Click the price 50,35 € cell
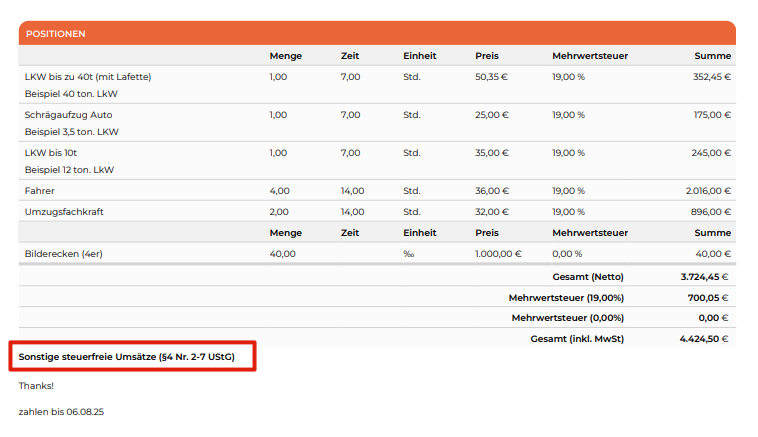758x437 pixels. [x=491, y=77]
